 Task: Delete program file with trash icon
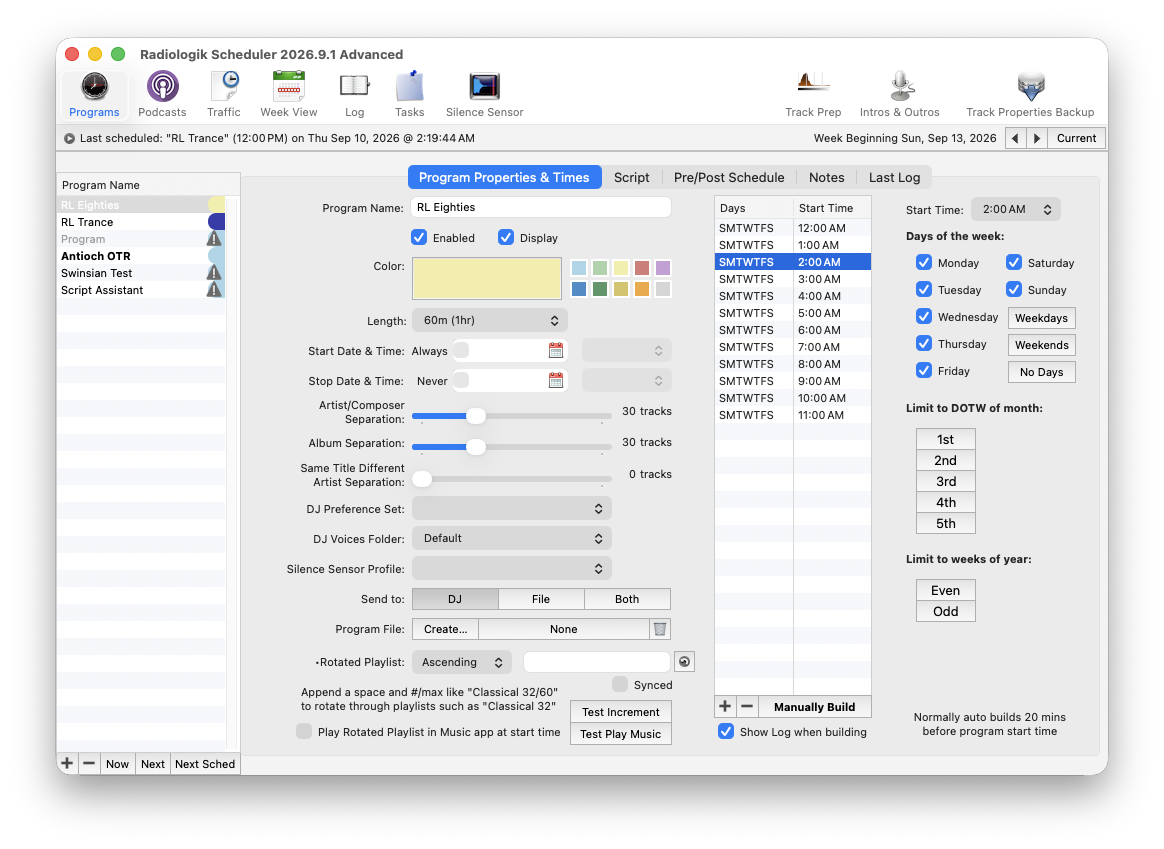(x=660, y=629)
